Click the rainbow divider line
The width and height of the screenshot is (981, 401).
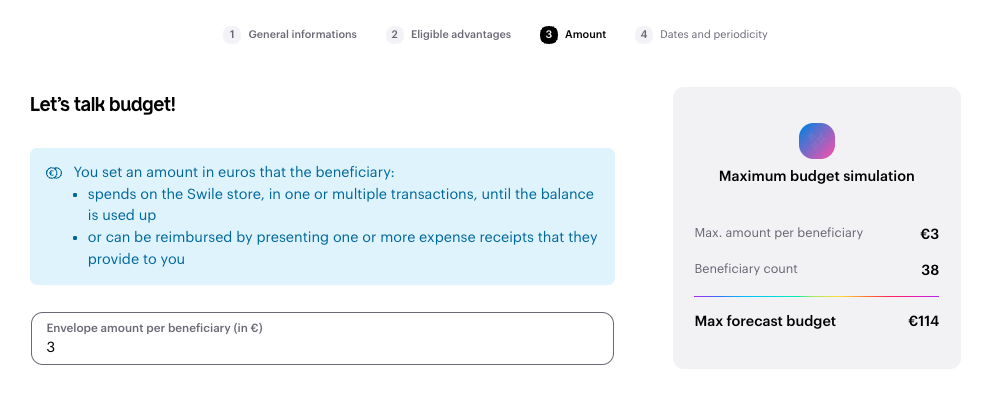[x=816, y=296]
